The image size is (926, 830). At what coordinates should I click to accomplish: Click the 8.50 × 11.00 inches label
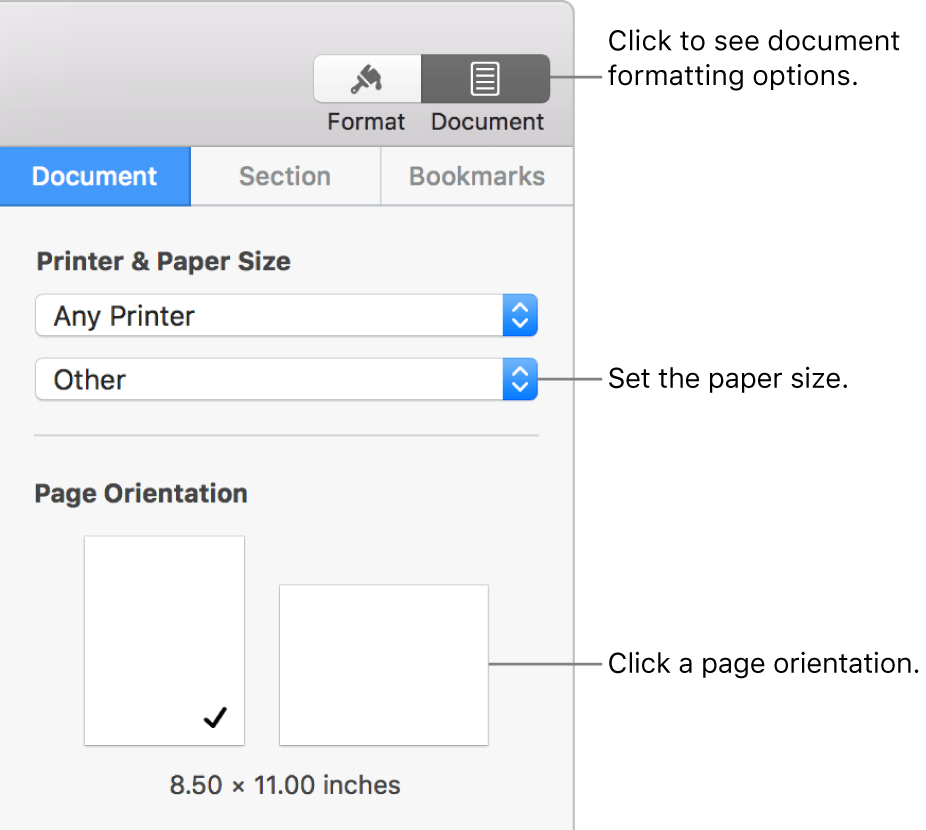[285, 785]
